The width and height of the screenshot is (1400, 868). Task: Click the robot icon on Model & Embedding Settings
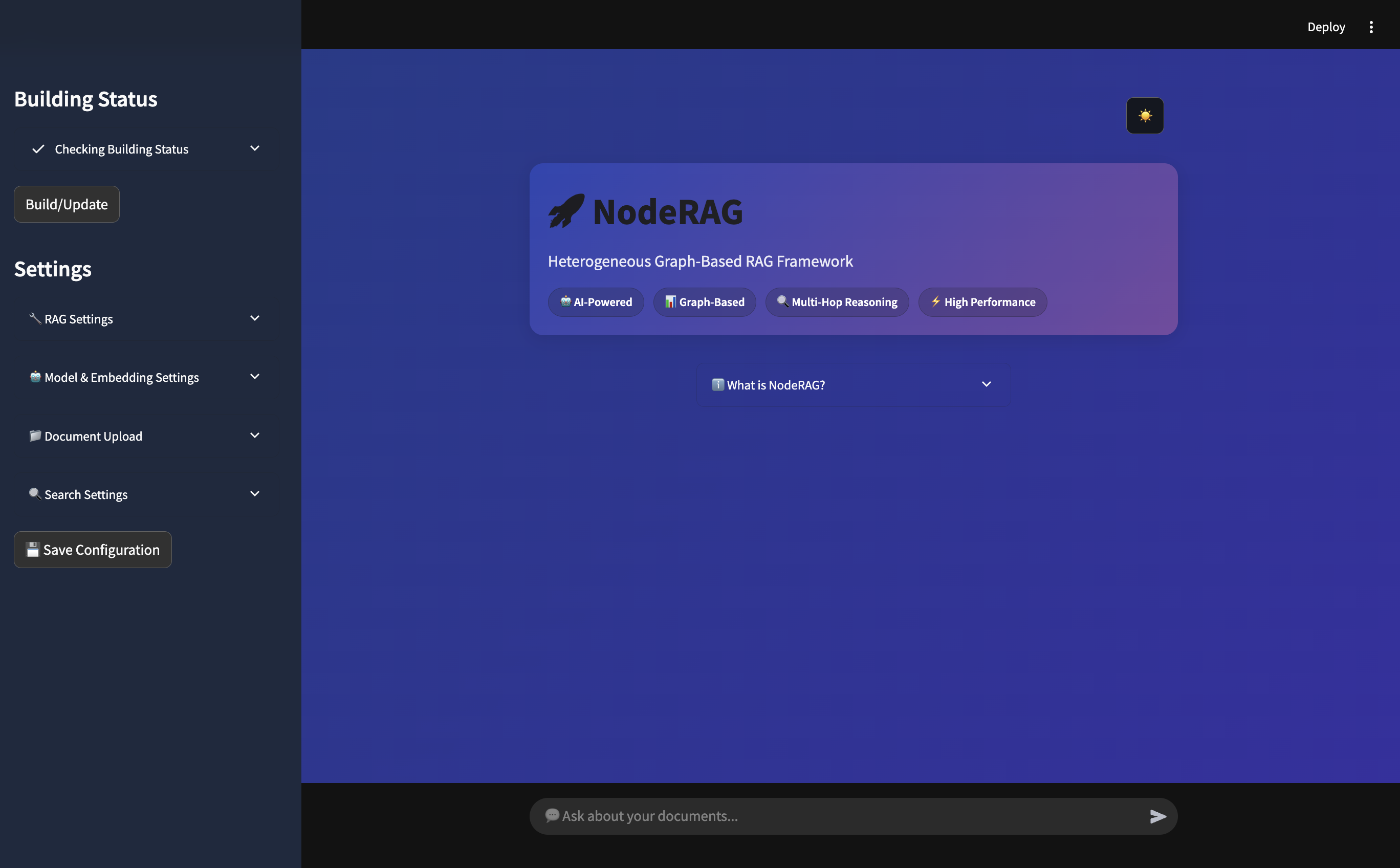click(x=35, y=377)
